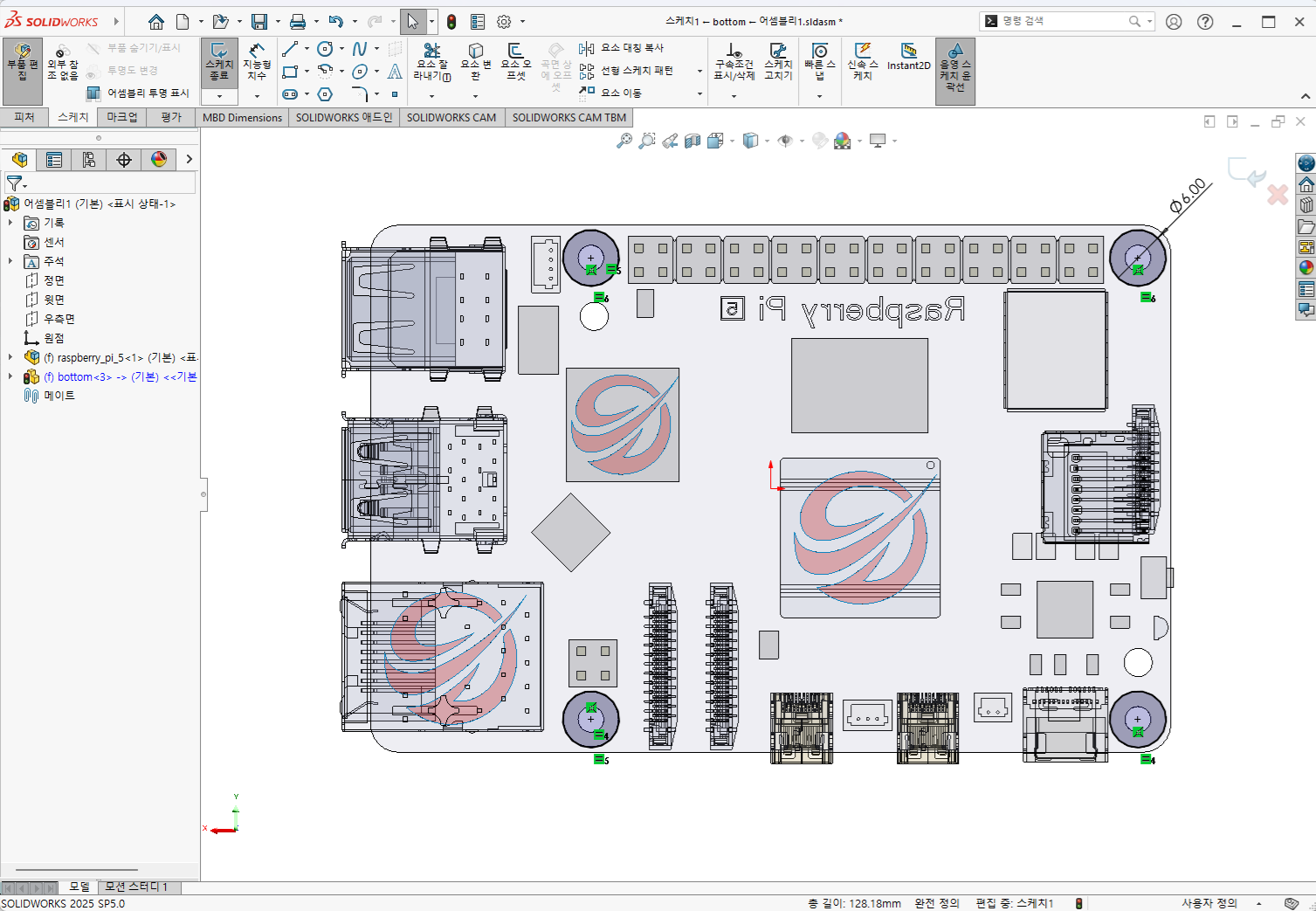This screenshot has height=911, width=1316.
Task: Select the Ellipse sketch tool
Action: (359, 72)
